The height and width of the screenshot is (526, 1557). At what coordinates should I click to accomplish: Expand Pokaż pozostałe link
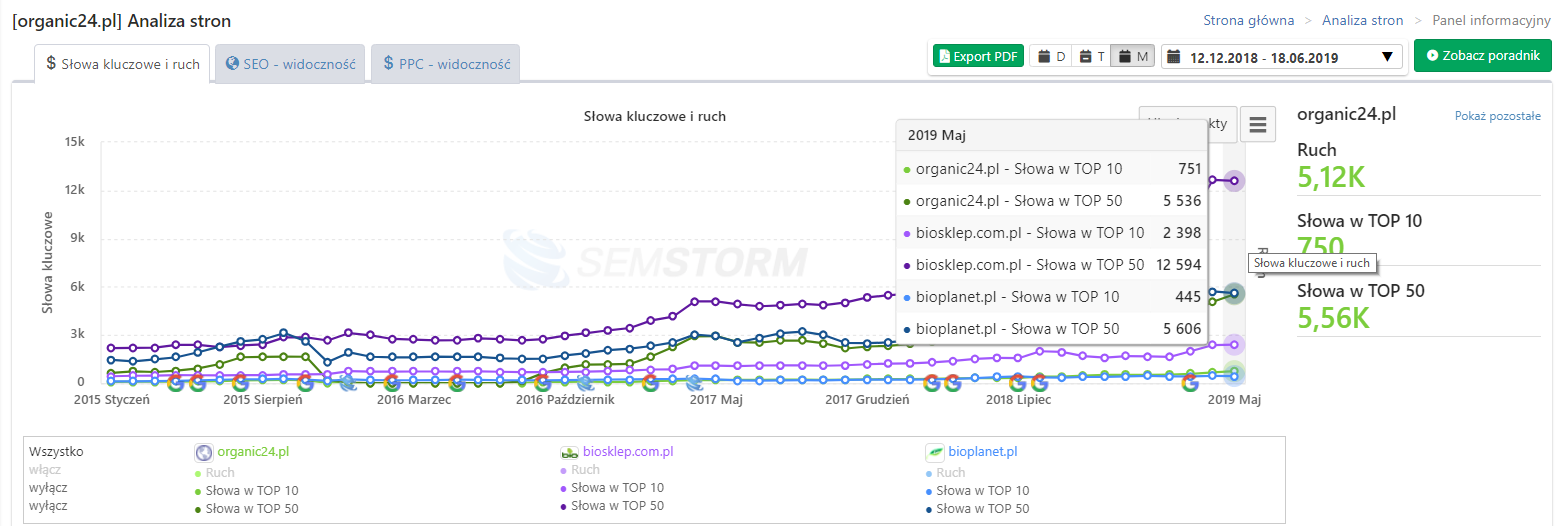click(1497, 116)
